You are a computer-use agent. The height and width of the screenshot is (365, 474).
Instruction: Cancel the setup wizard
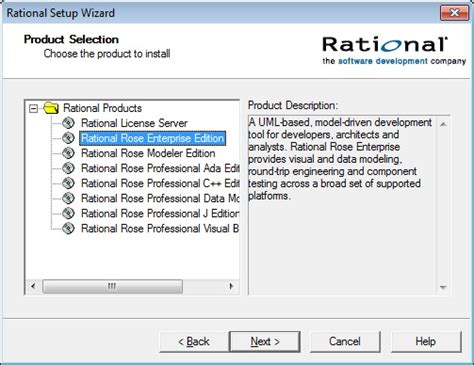pos(345,342)
